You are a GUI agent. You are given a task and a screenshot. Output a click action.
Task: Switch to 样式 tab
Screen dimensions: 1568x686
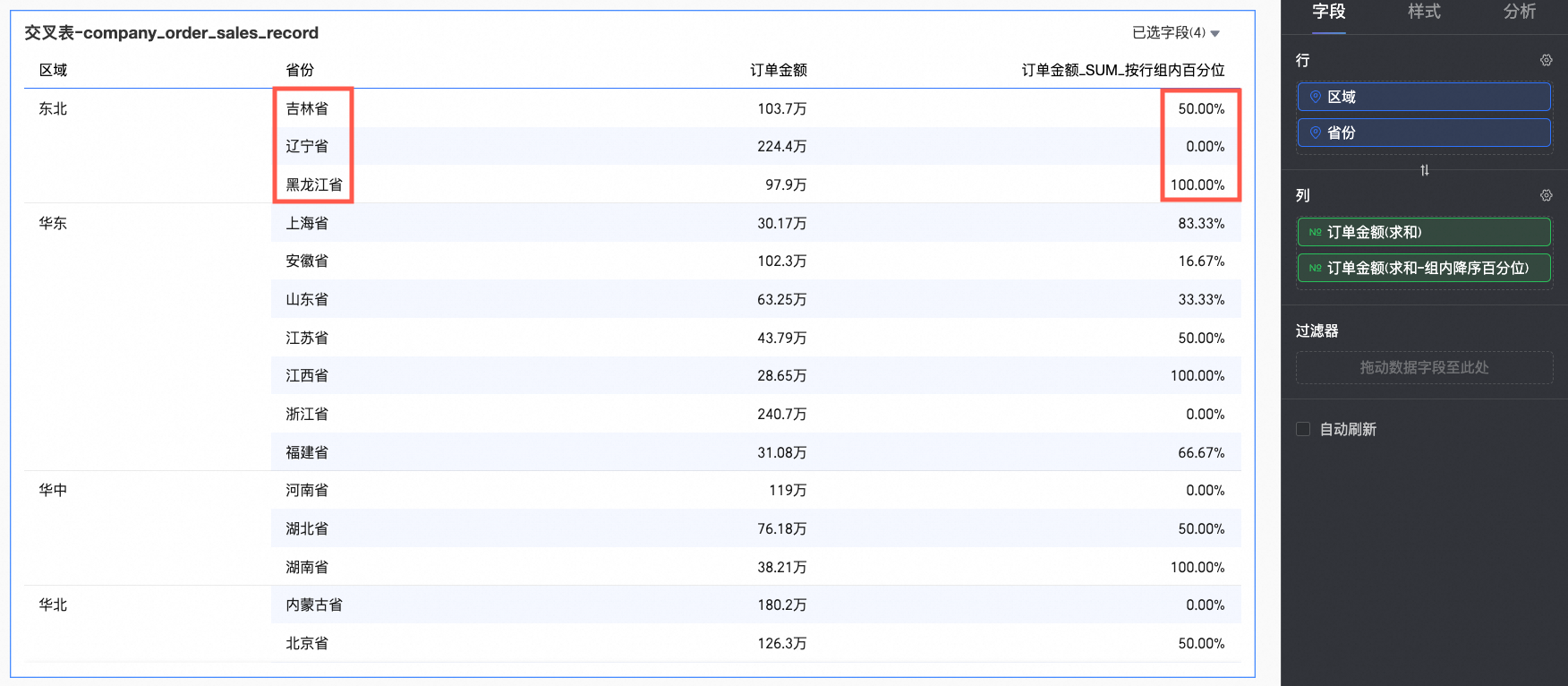tap(1424, 12)
